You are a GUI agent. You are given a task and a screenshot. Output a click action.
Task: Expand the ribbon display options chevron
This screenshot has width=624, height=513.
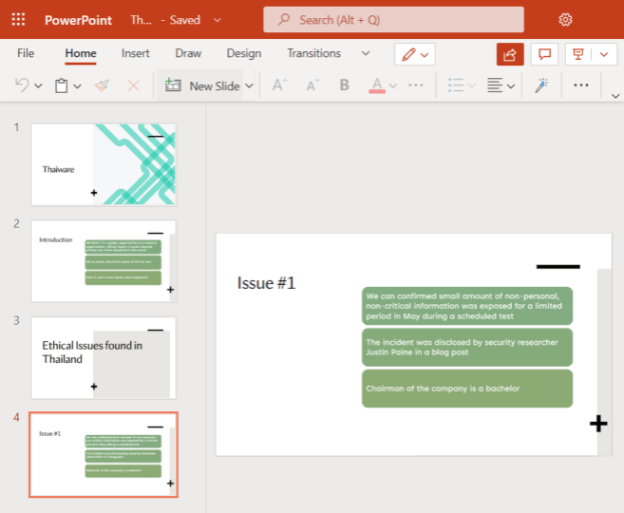coord(615,96)
